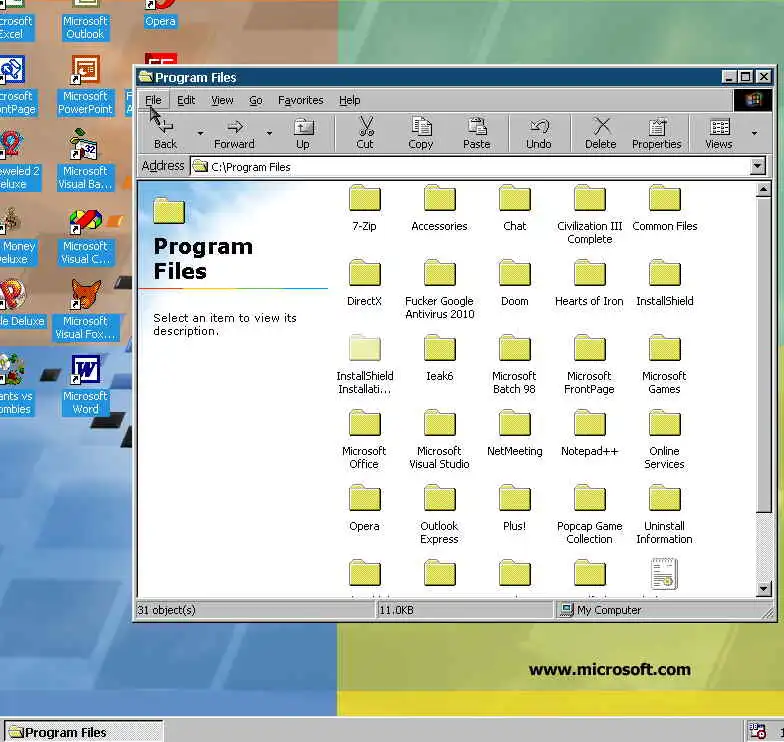The height and width of the screenshot is (742, 784).
Task: Select the Opera folder in Program Files
Action: (x=364, y=508)
